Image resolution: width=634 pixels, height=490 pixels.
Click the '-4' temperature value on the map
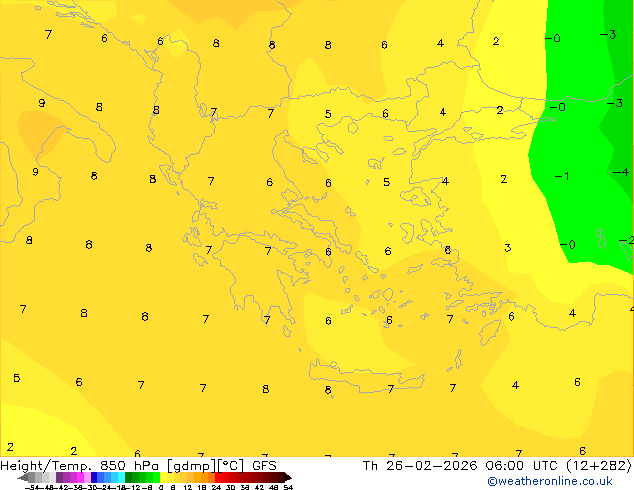coord(621,172)
